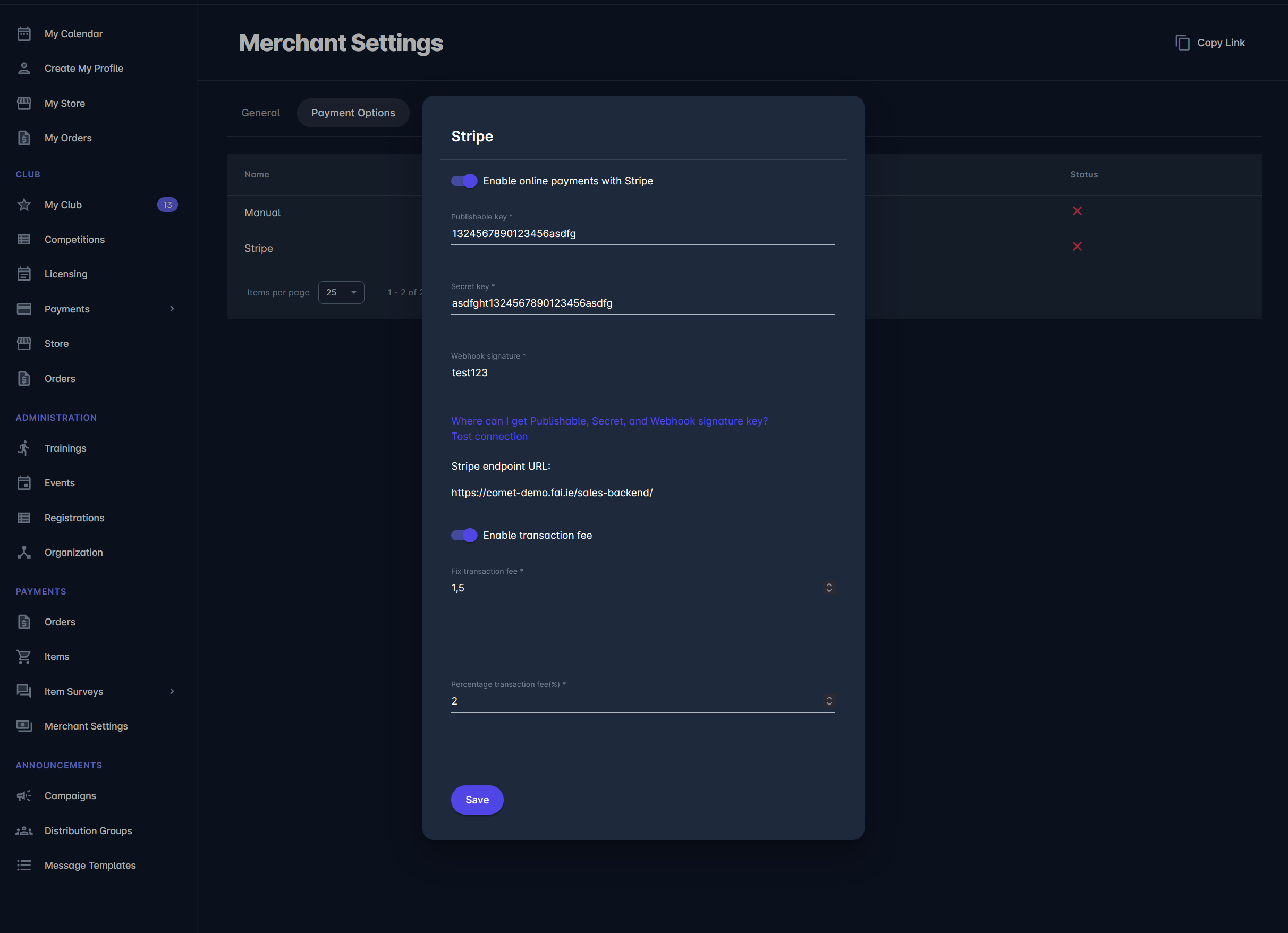
Task: Click the Campaigns megaphone icon
Action: click(24, 795)
